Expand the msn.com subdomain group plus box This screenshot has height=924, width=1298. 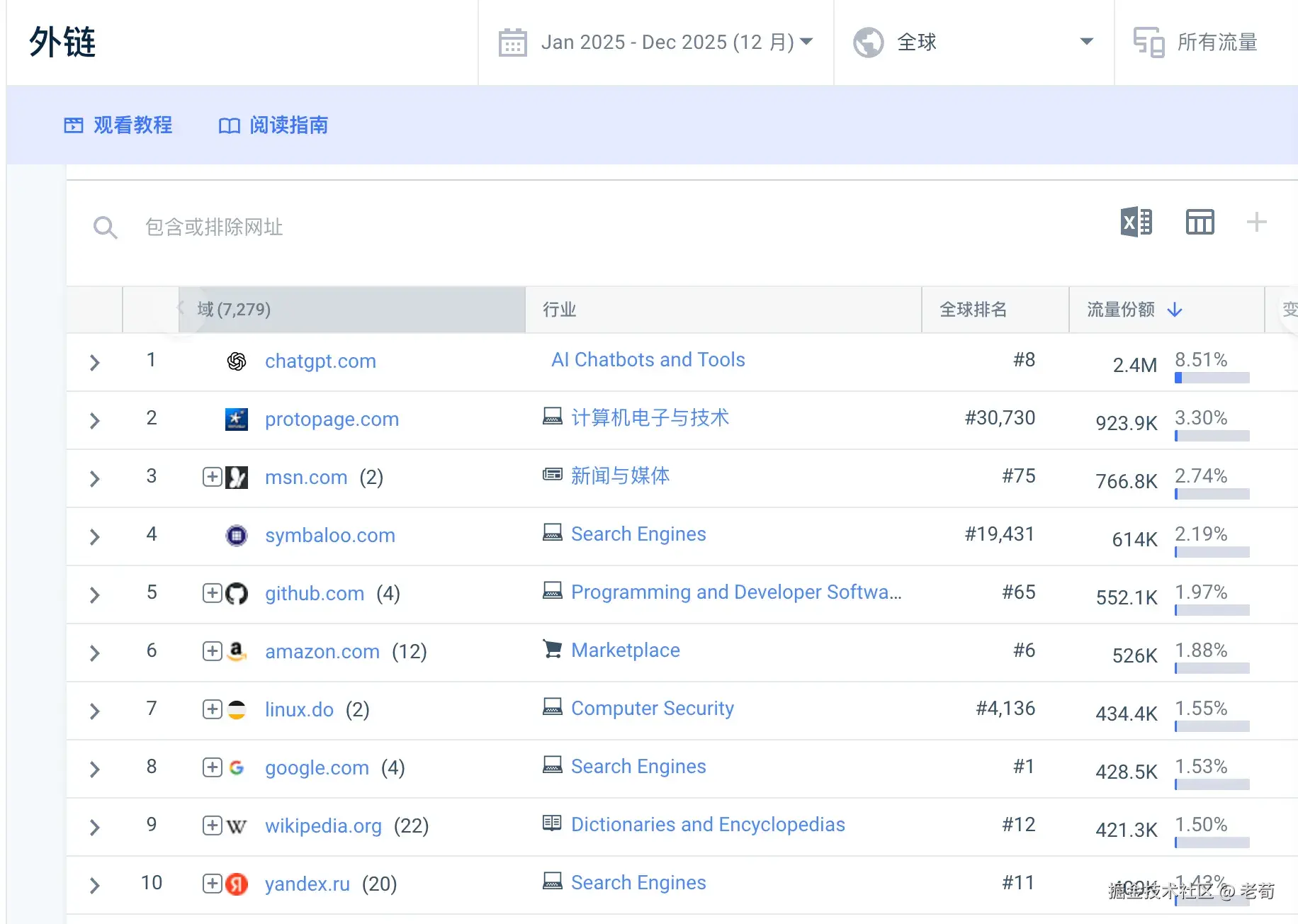click(x=213, y=476)
